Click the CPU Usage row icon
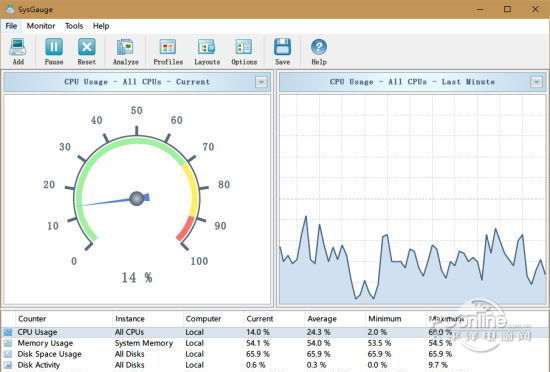This screenshot has width=550, height=372. click(x=8, y=332)
